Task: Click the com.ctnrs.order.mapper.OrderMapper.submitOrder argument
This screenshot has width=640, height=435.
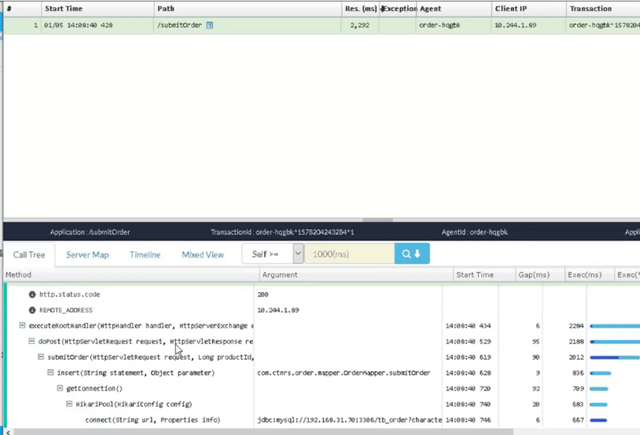Action: point(344,373)
